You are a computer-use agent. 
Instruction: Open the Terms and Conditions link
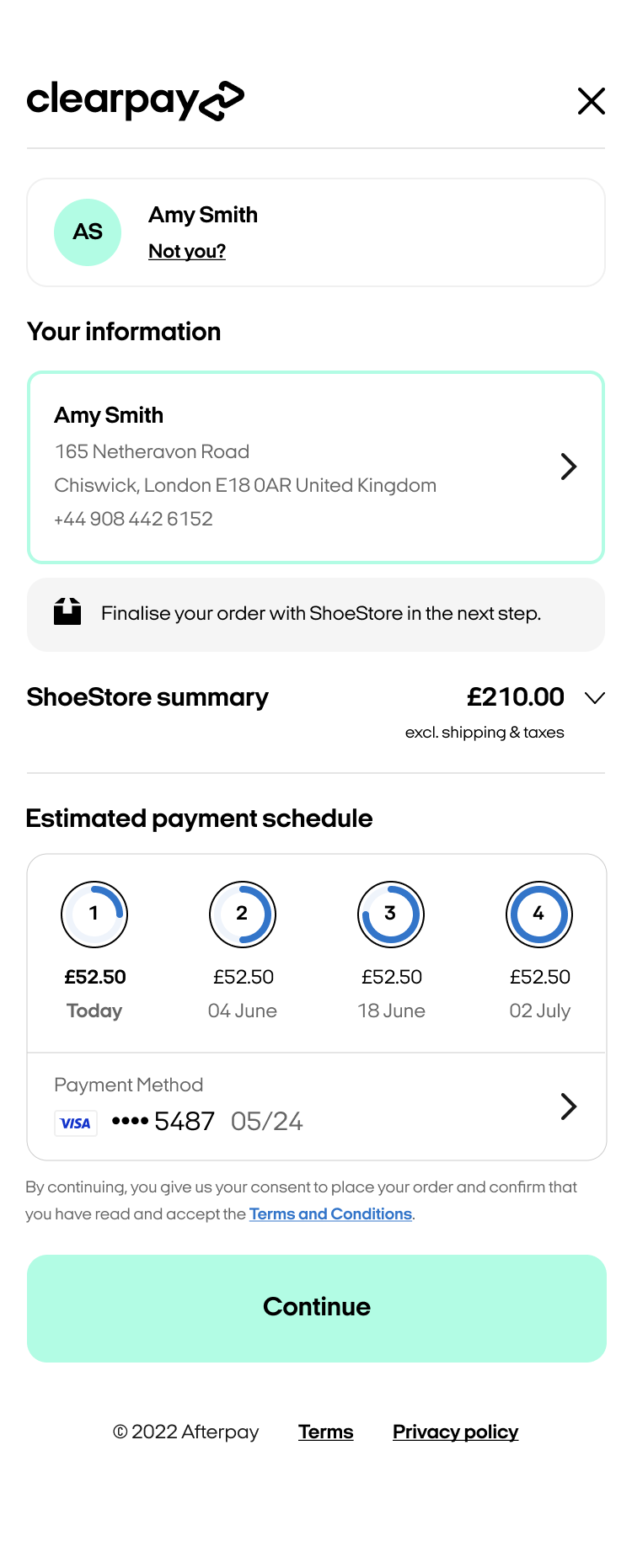(x=330, y=1214)
